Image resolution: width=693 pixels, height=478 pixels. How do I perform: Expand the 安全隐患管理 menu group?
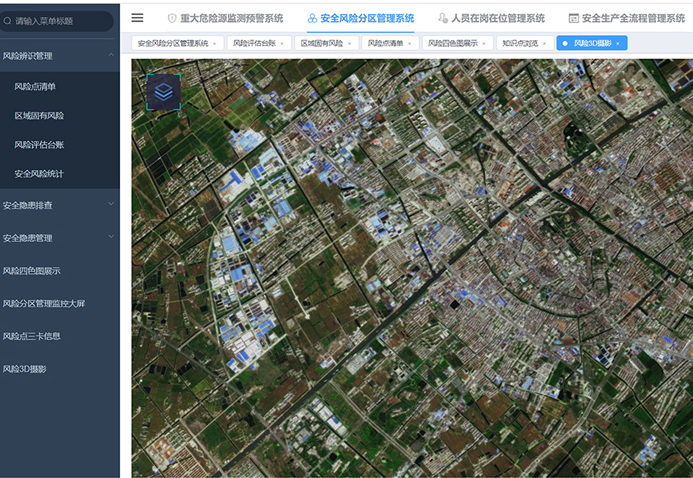click(x=111, y=238)
